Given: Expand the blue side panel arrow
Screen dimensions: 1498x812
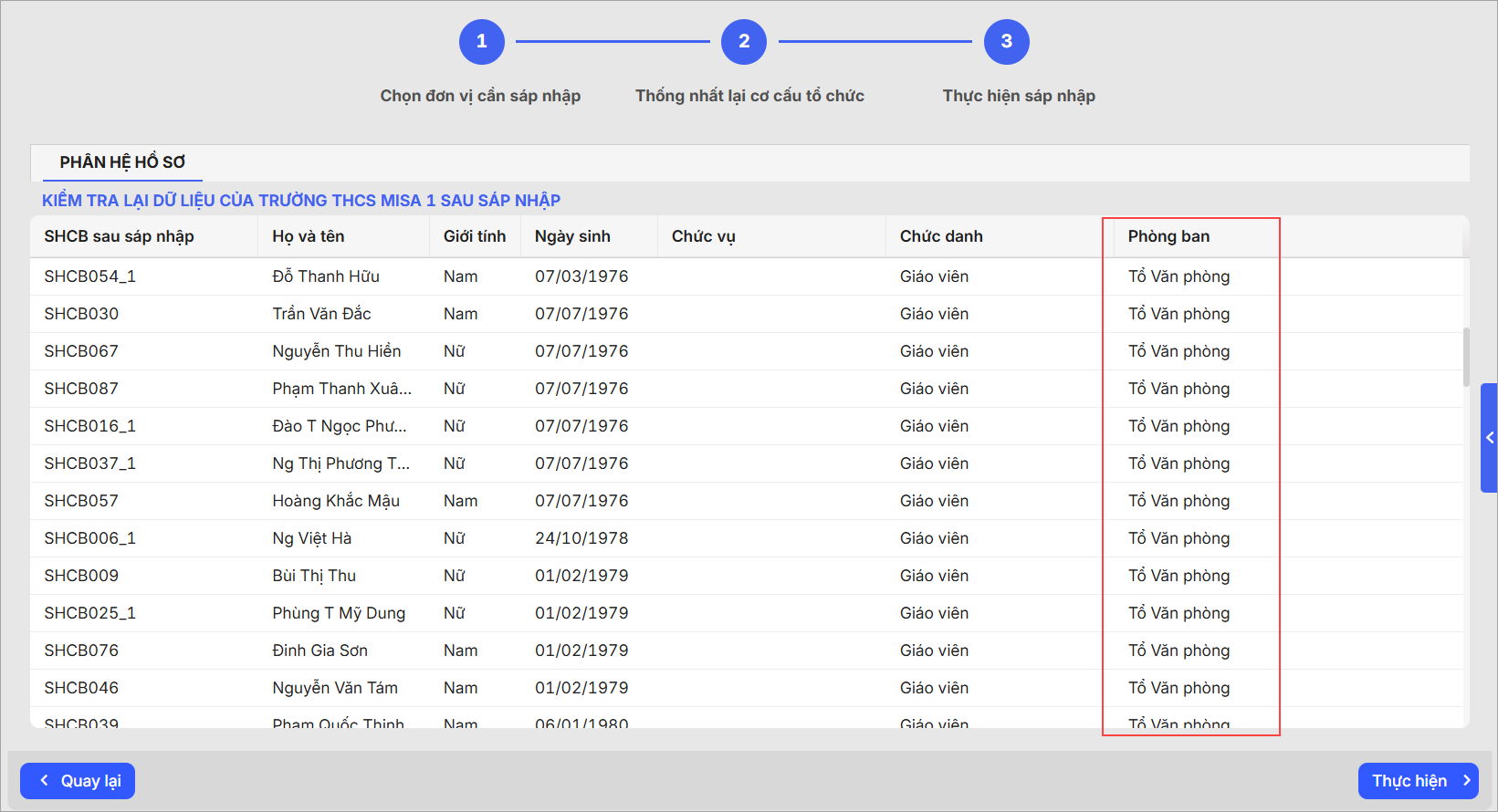Looking at the screenshot, I should tap(1489, 438).
